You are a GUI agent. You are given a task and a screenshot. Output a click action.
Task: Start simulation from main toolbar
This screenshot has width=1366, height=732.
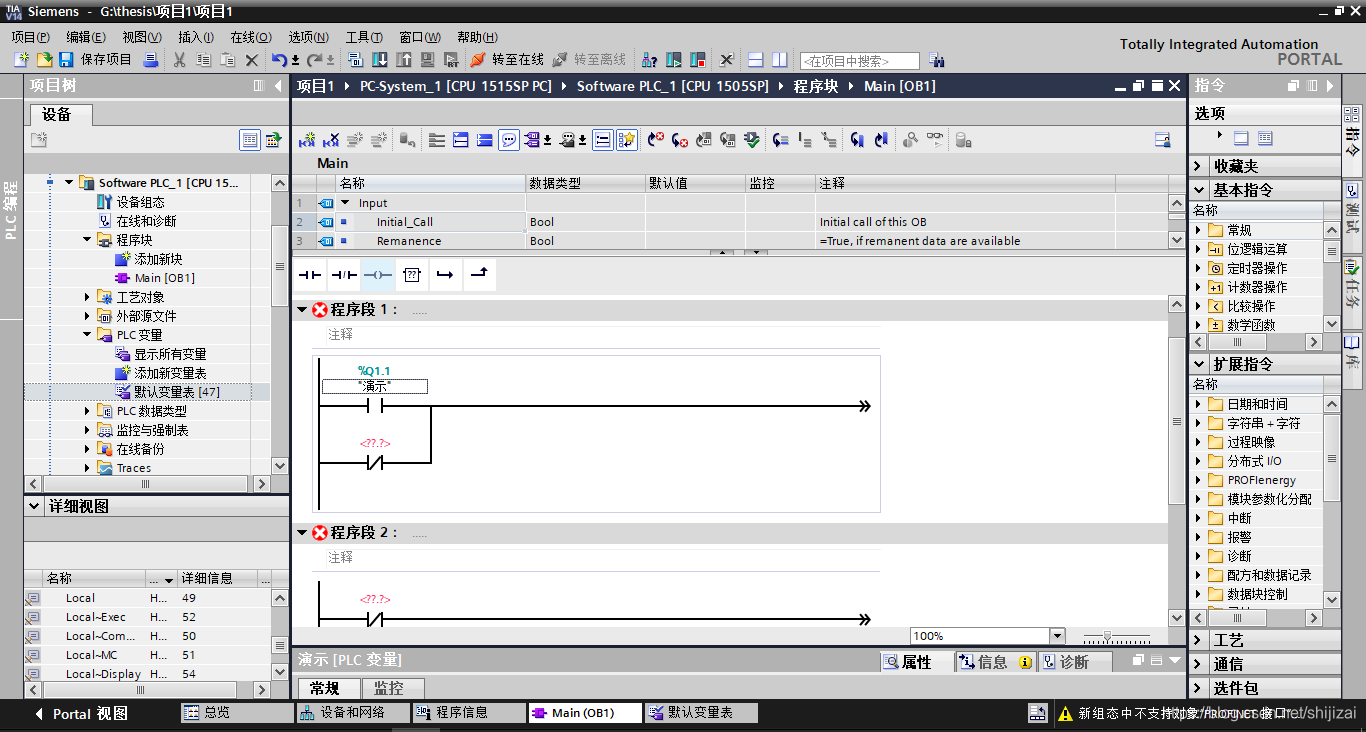coord(428,60)
